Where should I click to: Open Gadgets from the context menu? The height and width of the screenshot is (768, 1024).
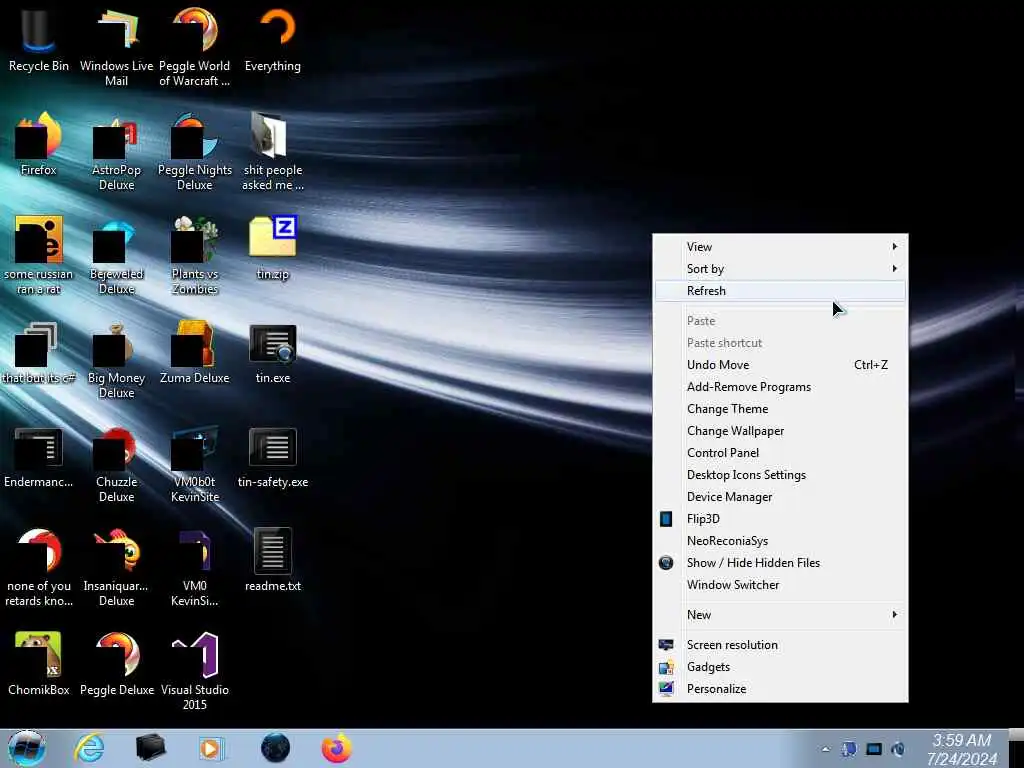pos(780,667)
